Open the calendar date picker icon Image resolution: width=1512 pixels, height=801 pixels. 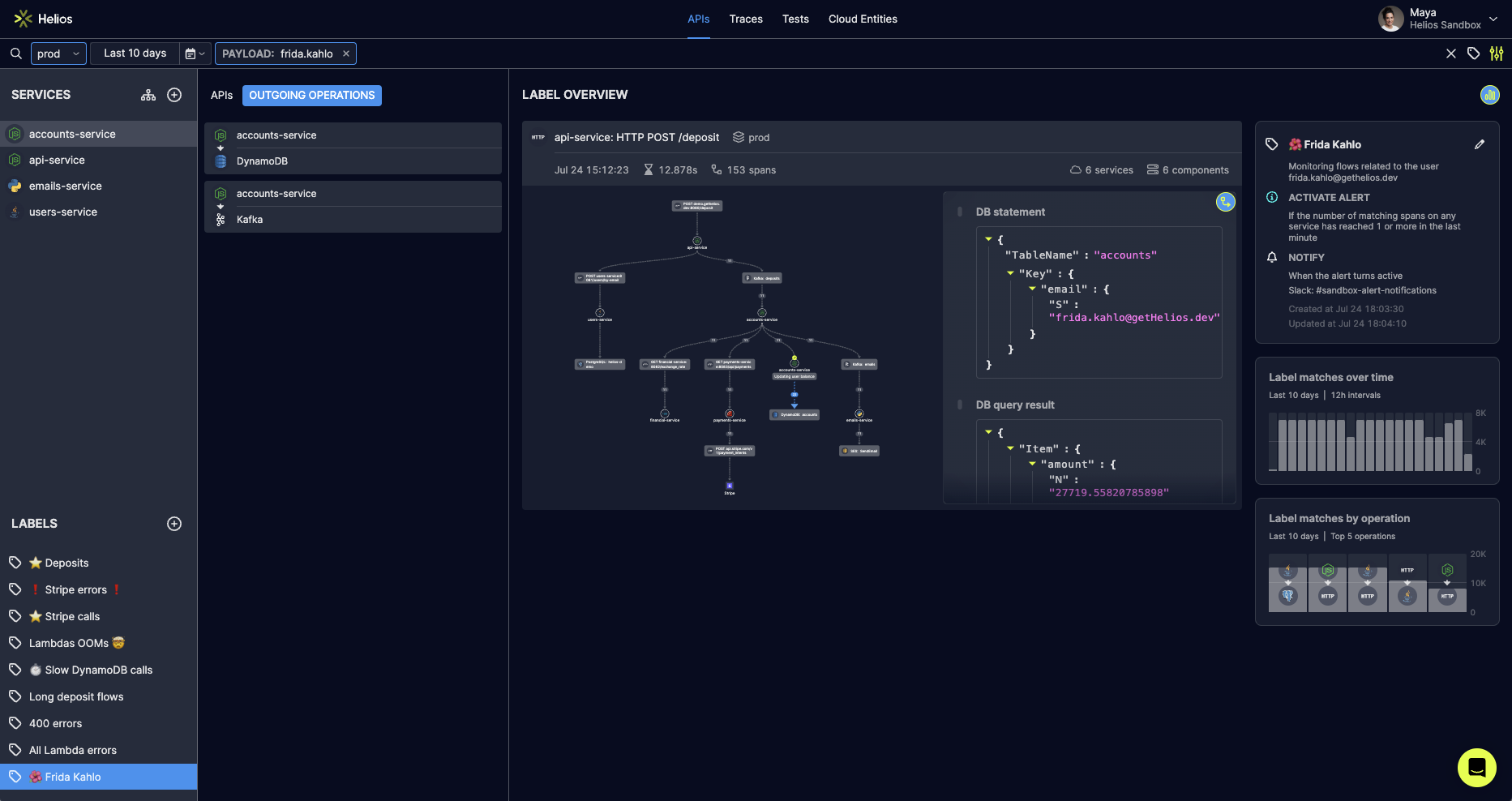195,54
